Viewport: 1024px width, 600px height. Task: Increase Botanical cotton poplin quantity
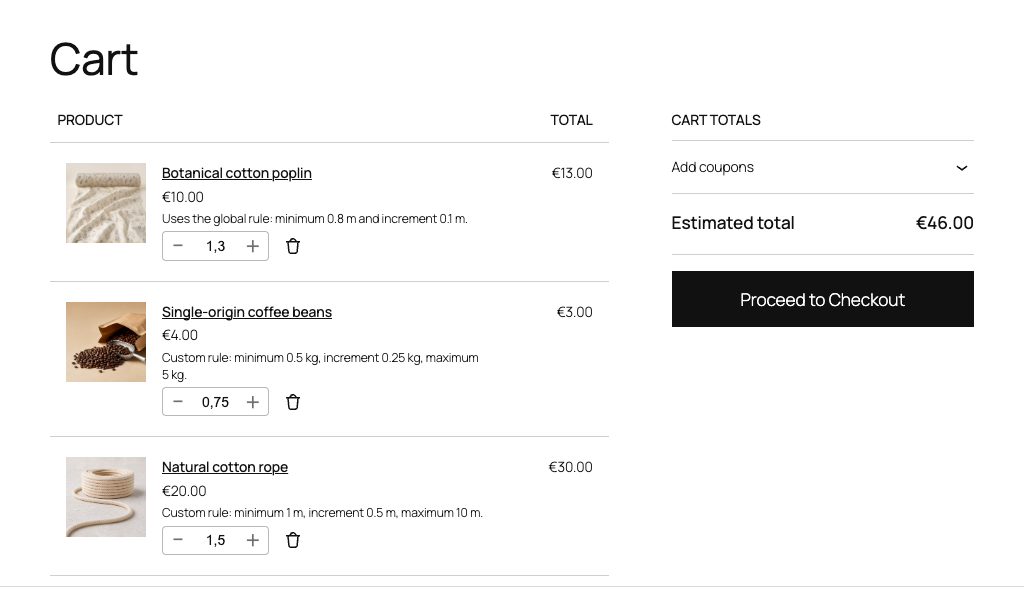[x=253, y=246]
